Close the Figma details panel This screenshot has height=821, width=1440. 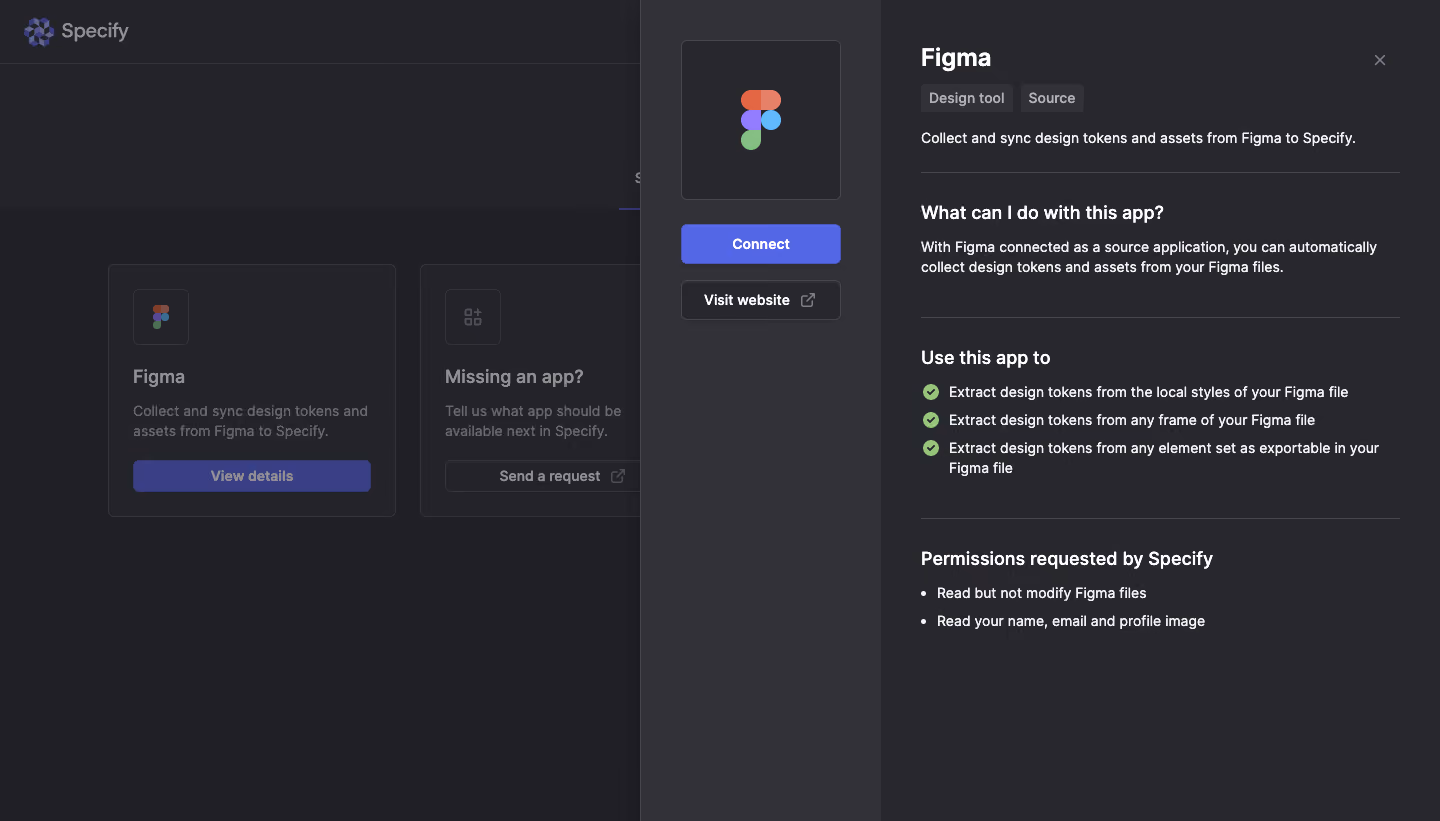tap(1380, 60)
